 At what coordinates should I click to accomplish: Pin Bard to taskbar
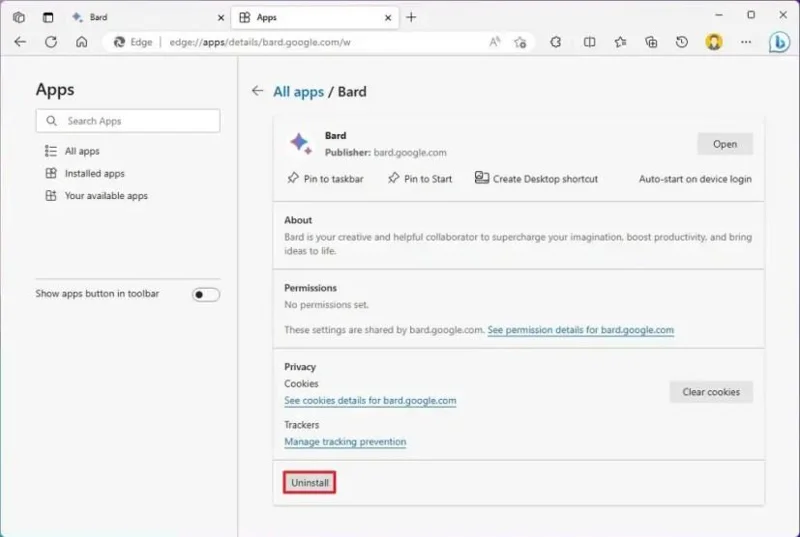coord(326,178)
